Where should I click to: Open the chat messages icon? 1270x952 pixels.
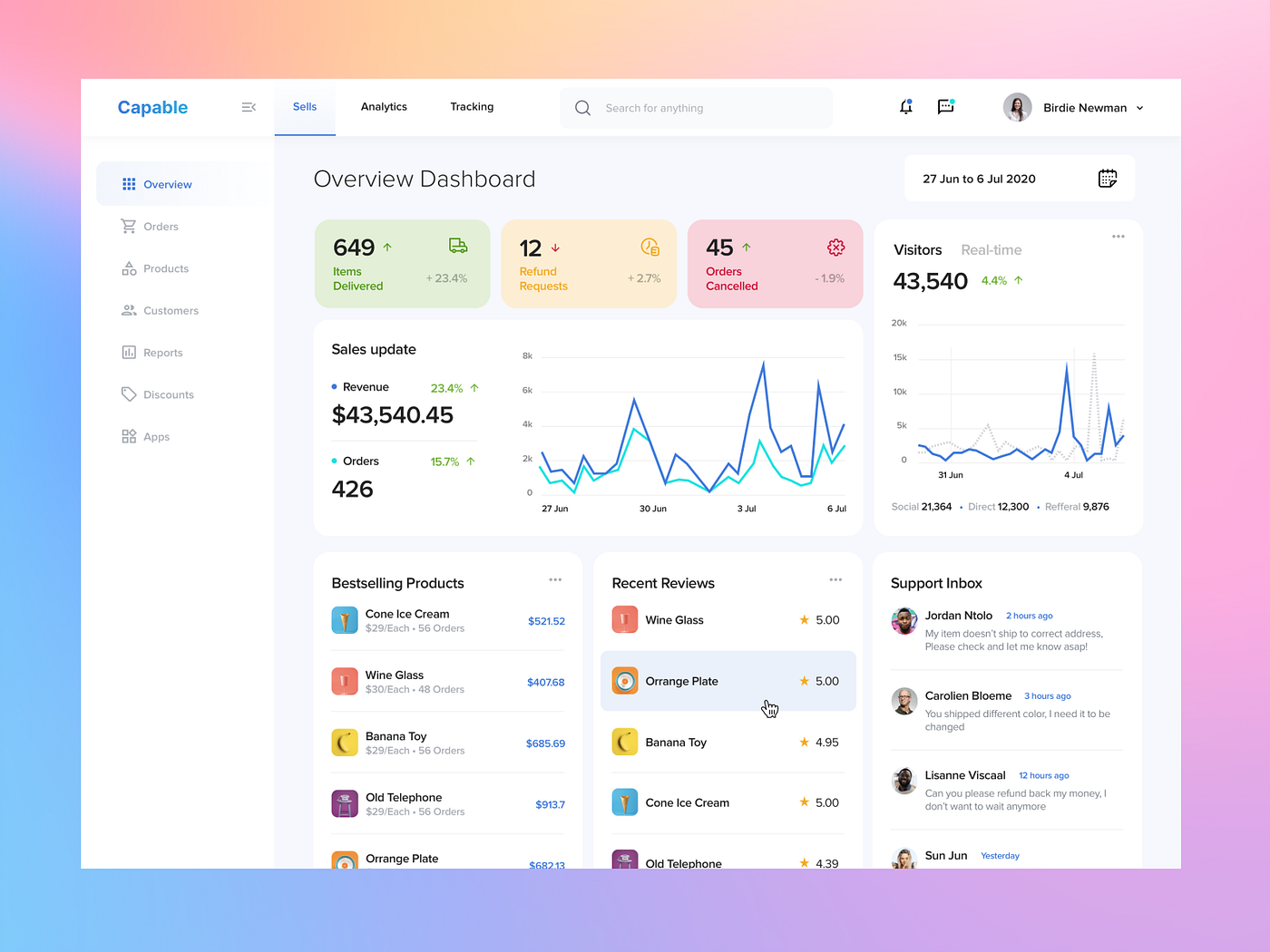946,107
